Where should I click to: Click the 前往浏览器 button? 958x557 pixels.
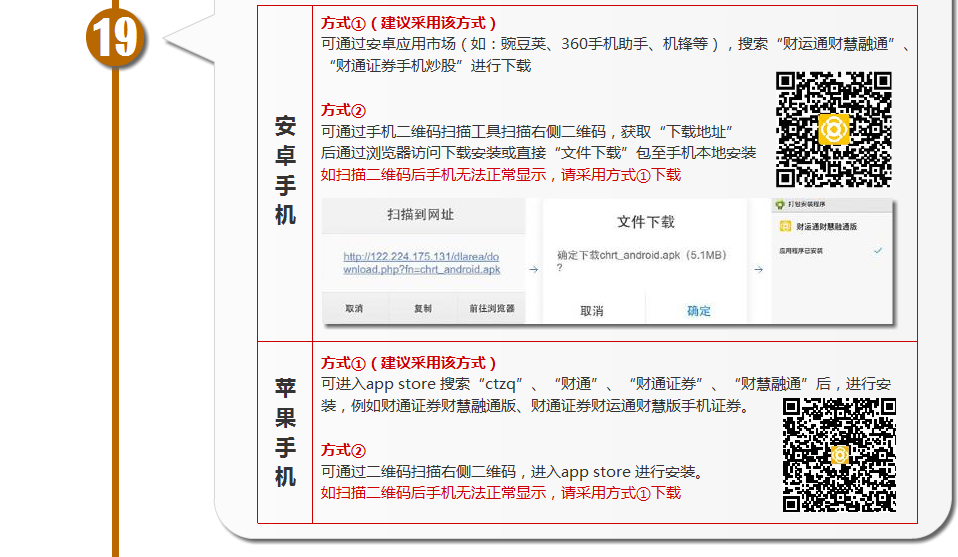pos(492,308)
